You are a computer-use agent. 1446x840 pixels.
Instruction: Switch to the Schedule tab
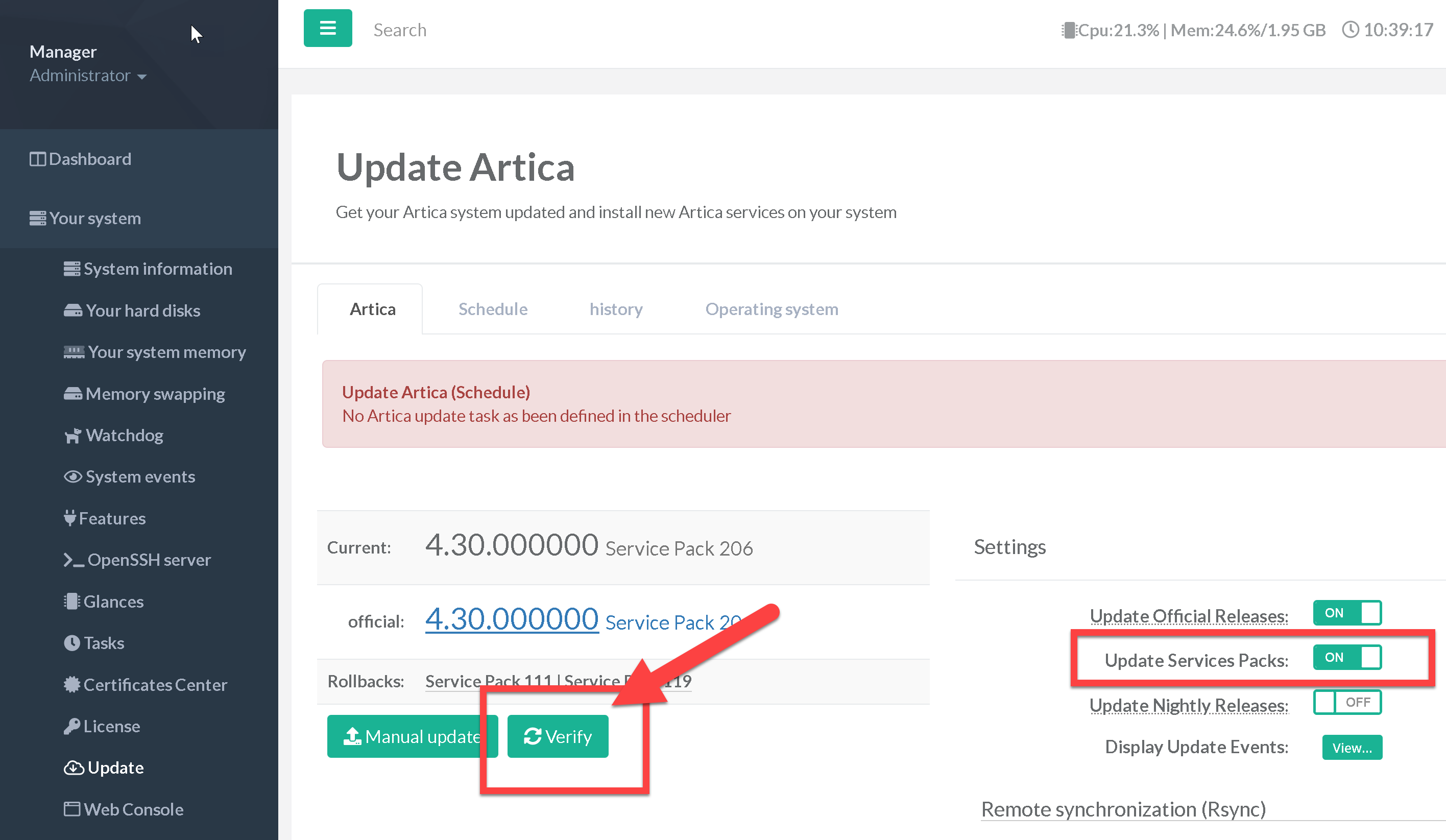(x=492, y=309)
